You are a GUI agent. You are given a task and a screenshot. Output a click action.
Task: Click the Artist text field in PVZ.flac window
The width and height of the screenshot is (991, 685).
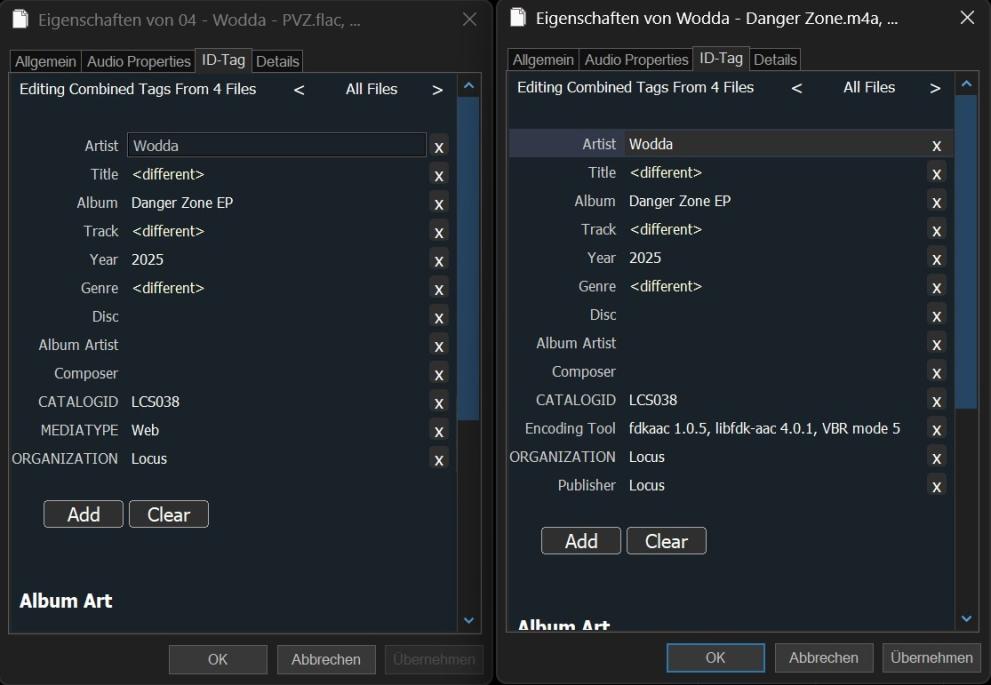coord(276,146)
